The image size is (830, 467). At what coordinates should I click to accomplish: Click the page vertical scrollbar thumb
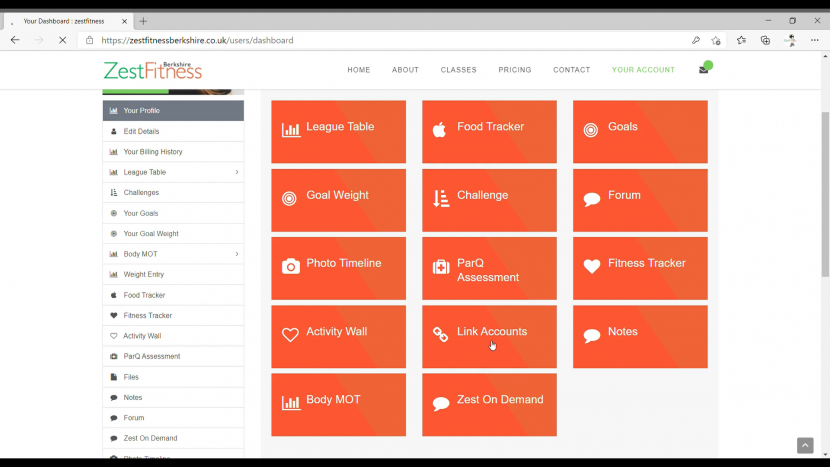825,193
